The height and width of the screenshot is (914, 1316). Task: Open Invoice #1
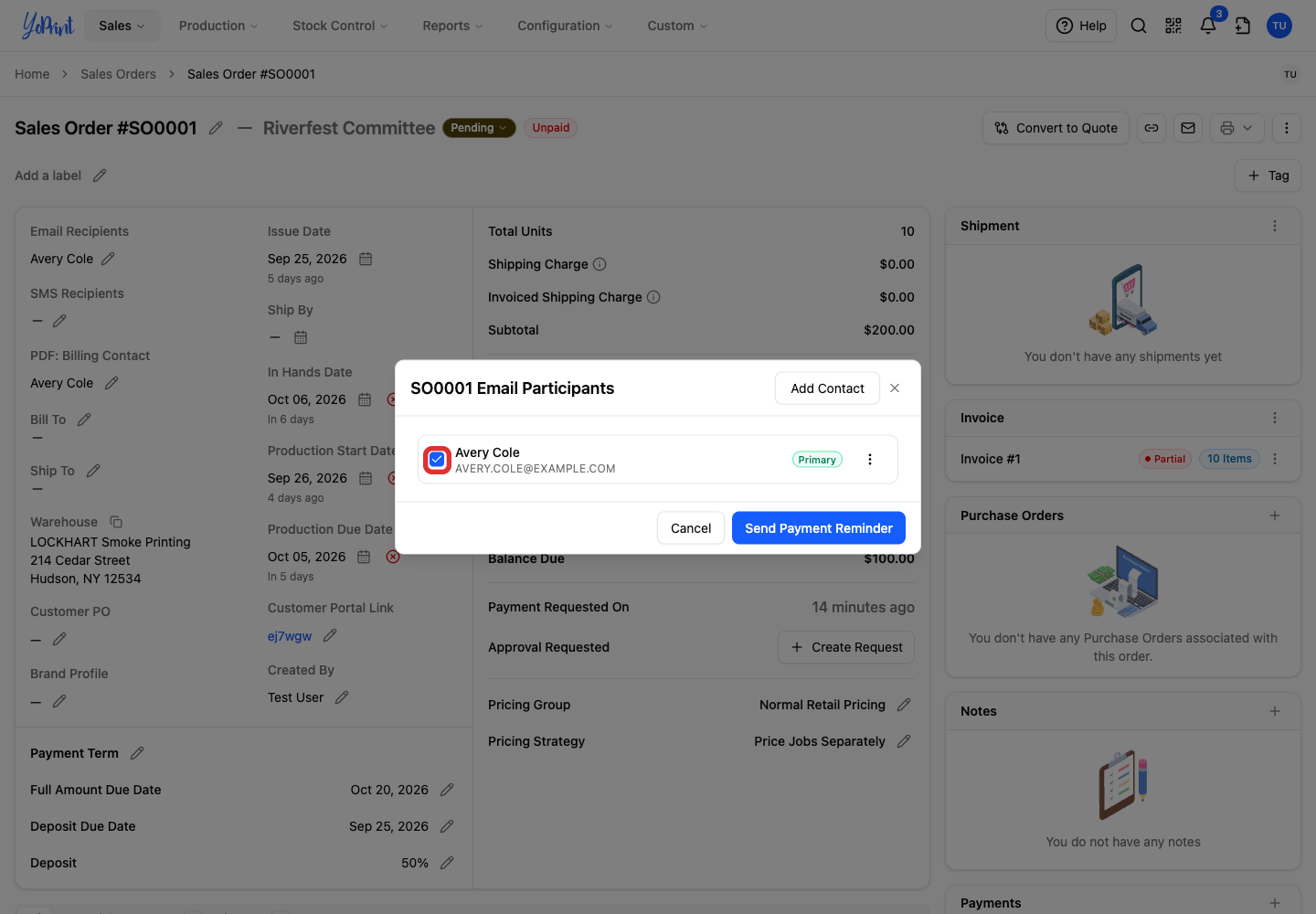point(991,459)
